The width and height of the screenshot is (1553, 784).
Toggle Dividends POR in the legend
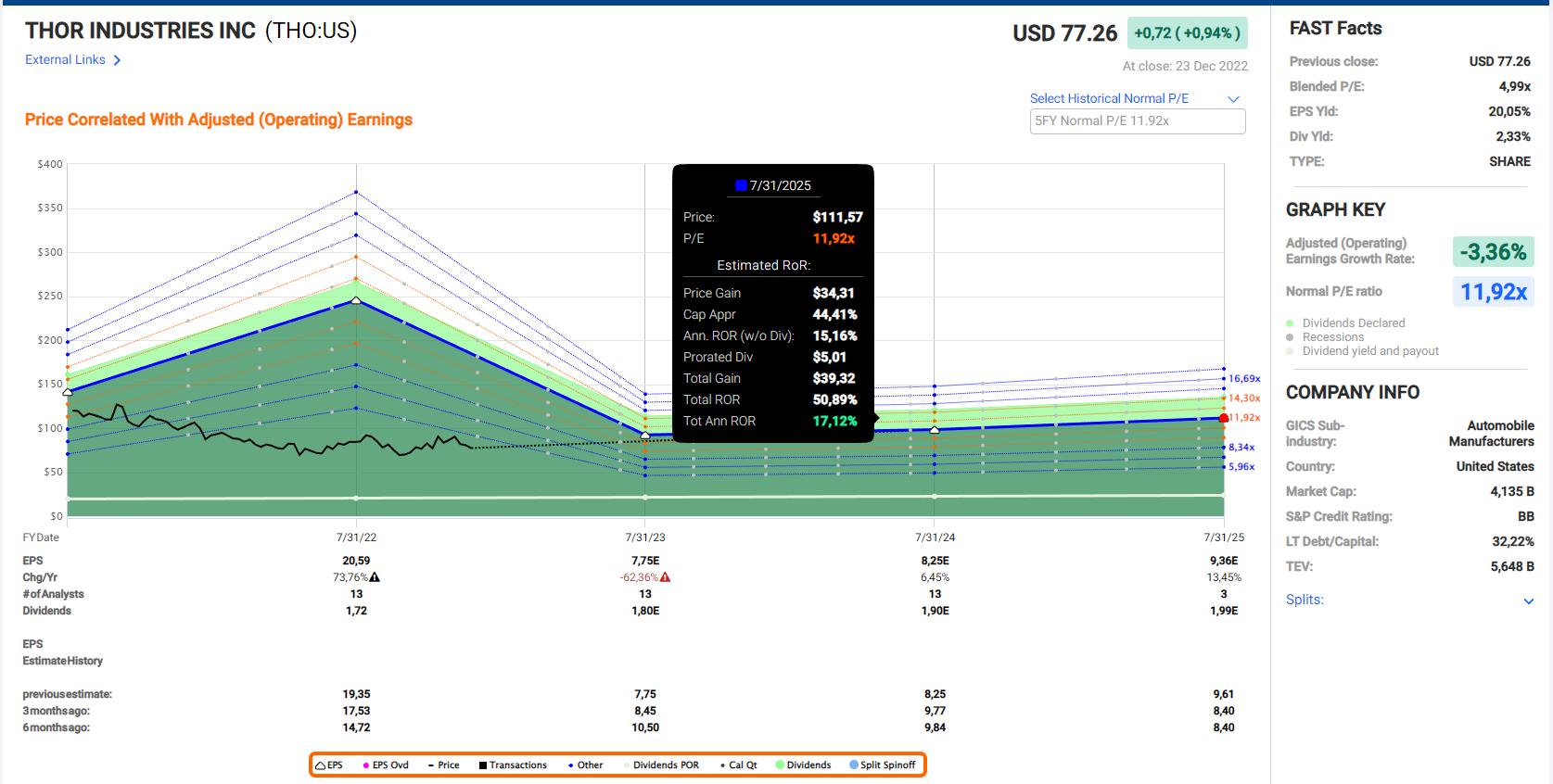662,765
